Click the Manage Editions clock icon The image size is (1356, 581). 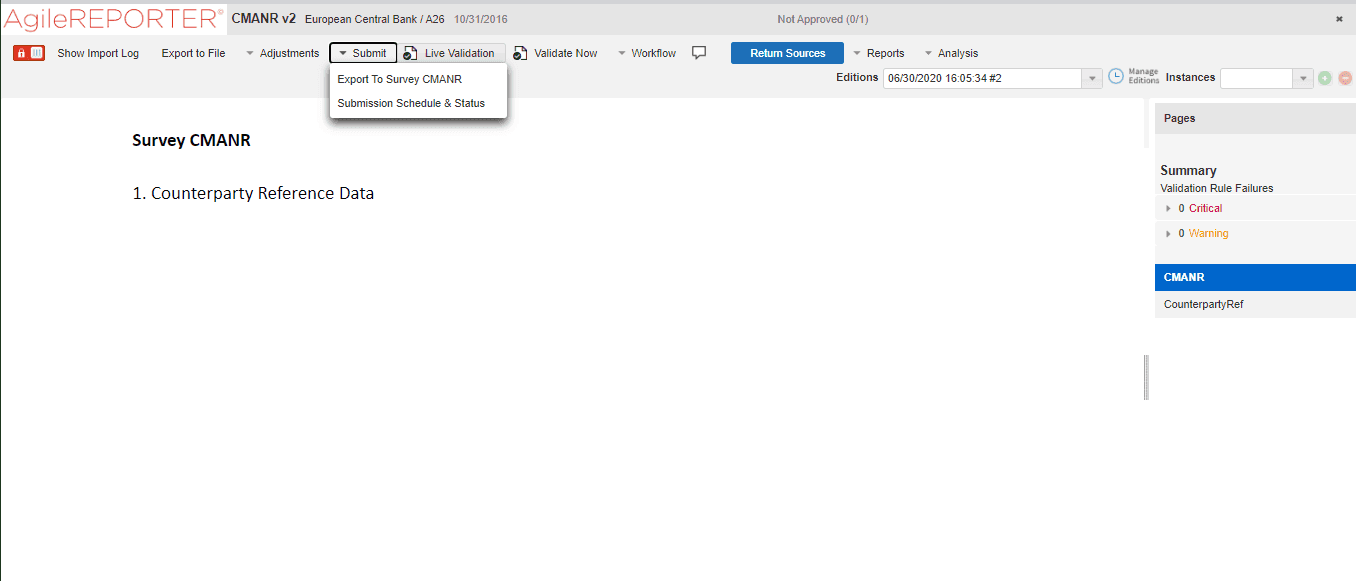(x=1117, y=75)
